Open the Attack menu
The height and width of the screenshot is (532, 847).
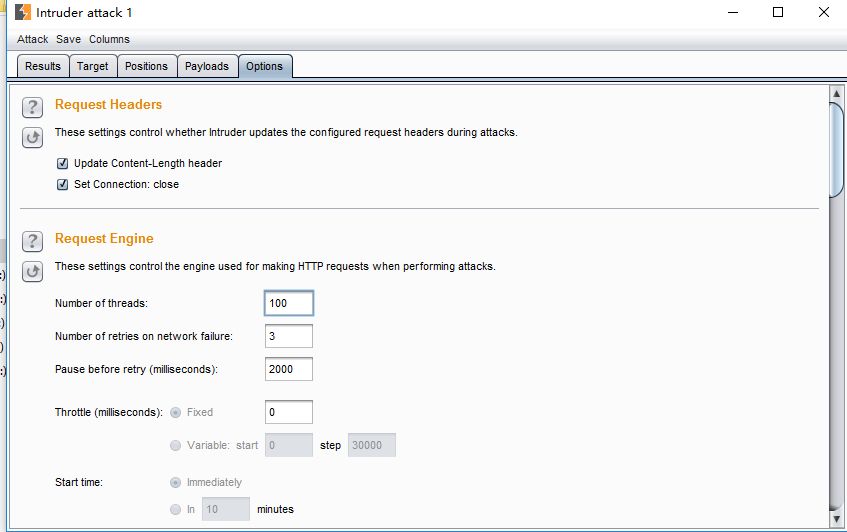point(32,39)
